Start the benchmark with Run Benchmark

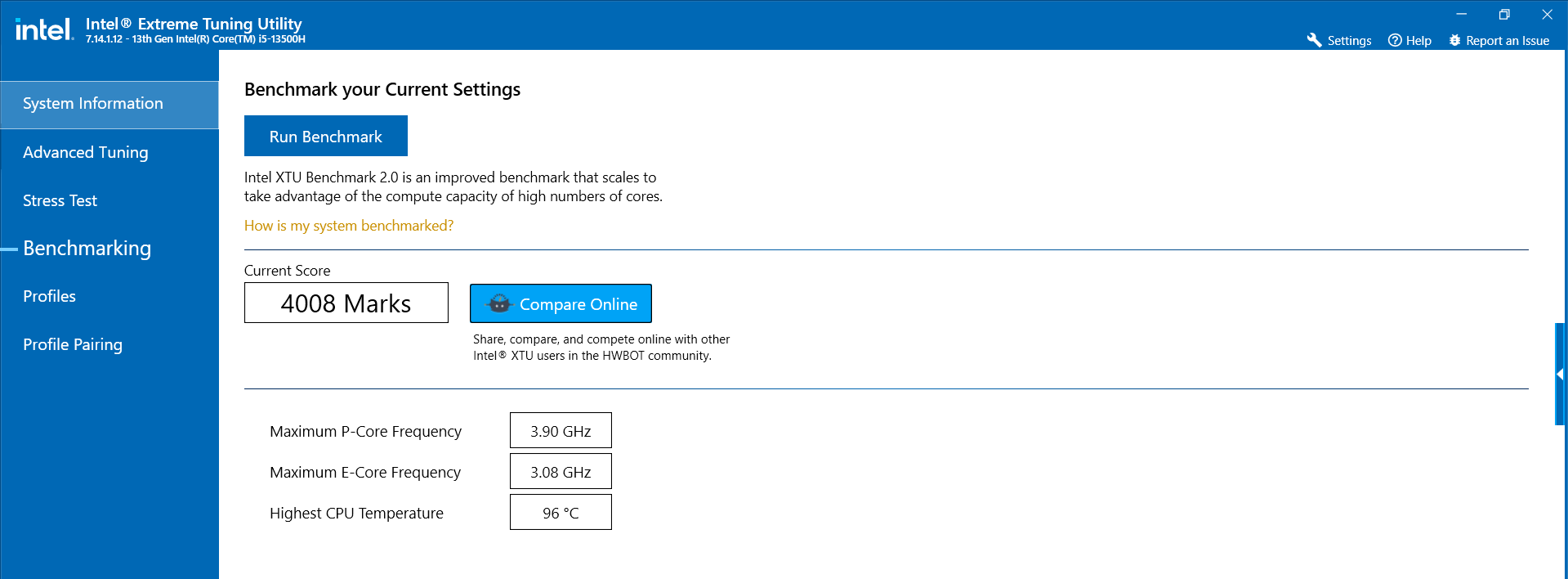326,136
